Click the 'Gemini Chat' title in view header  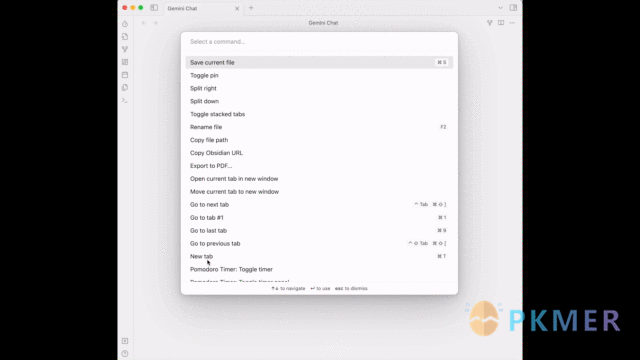coord(323,23)
